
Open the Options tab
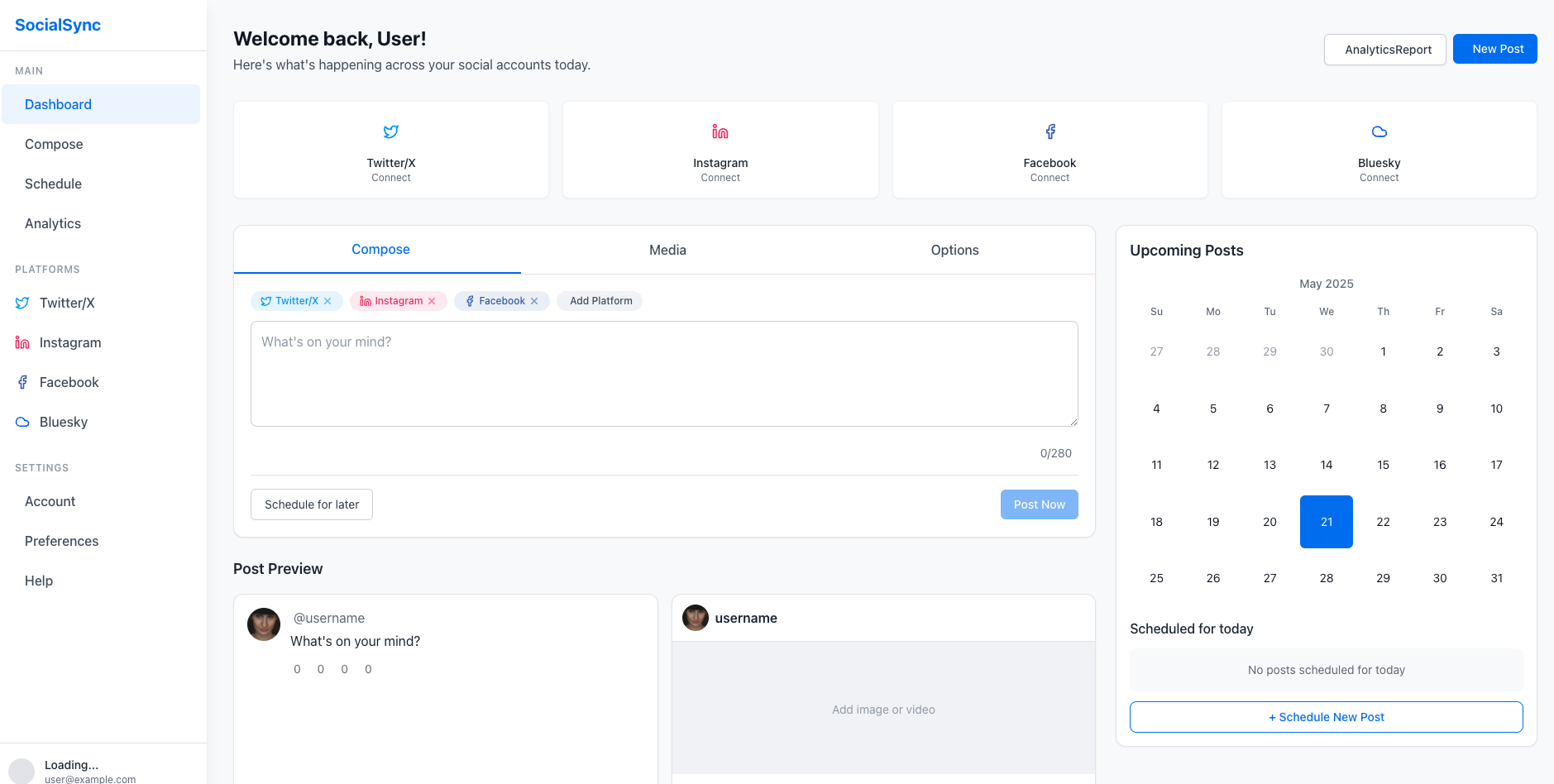[x=954, y=250]
